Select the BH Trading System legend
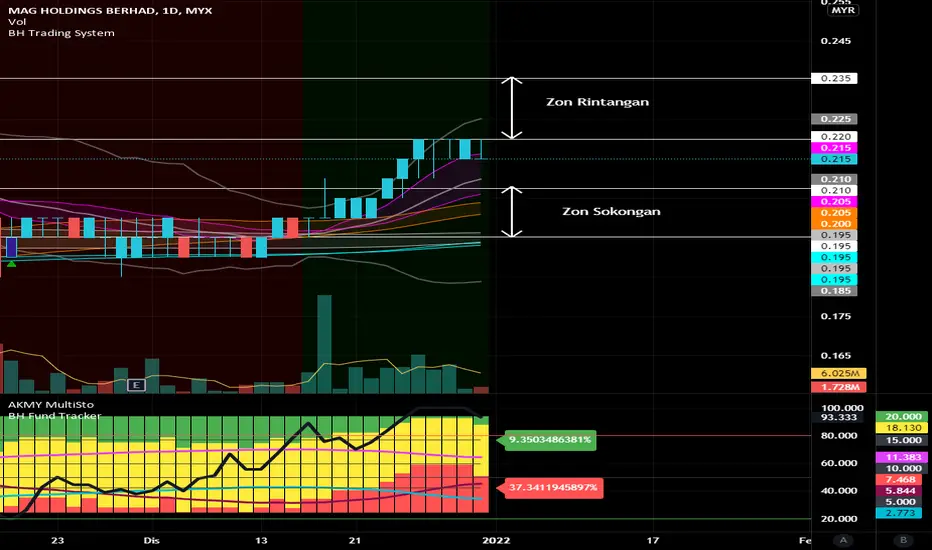 [x=61, y=33]
